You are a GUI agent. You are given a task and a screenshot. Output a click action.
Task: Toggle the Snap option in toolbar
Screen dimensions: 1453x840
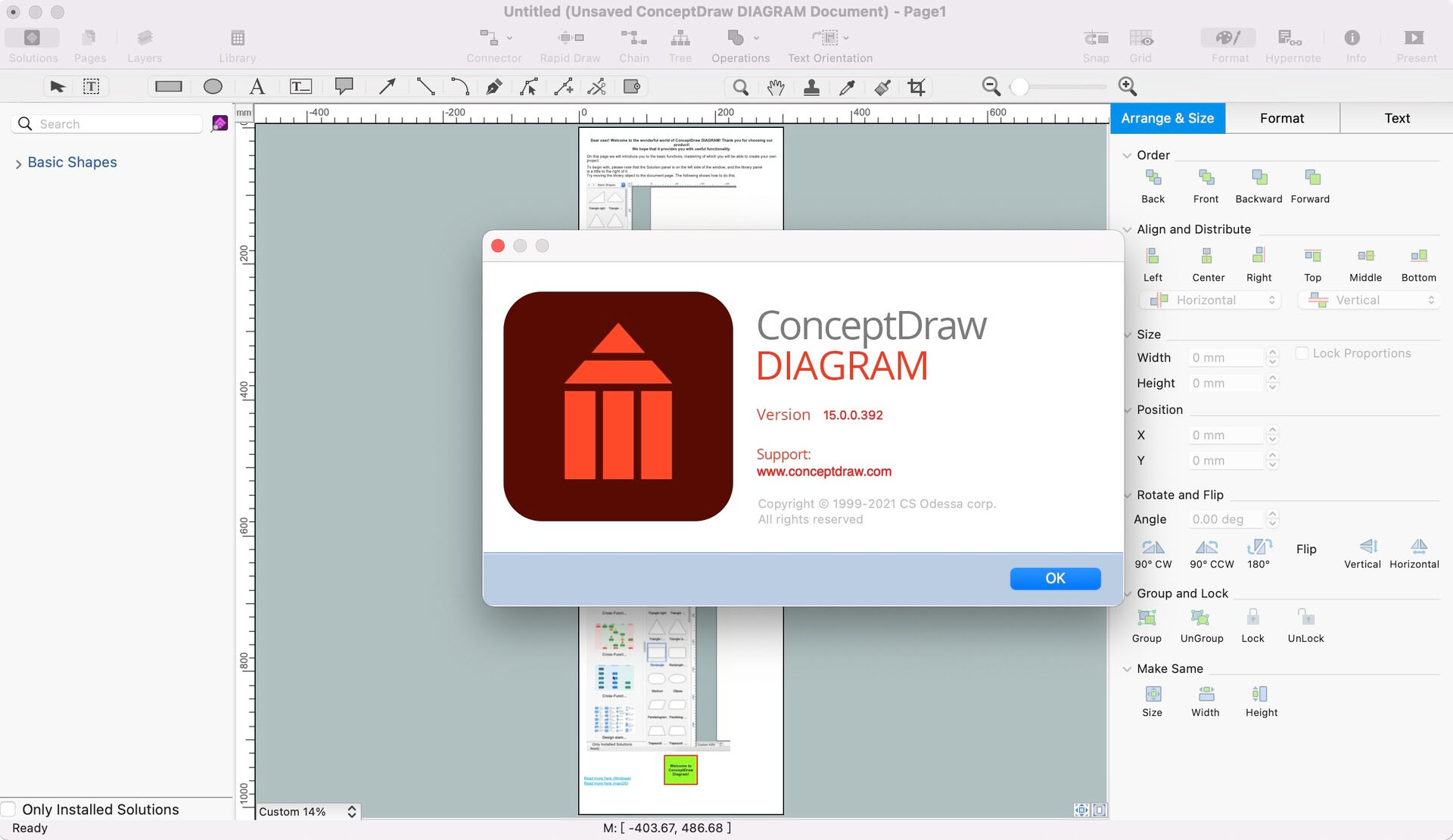pos(1095,45)
